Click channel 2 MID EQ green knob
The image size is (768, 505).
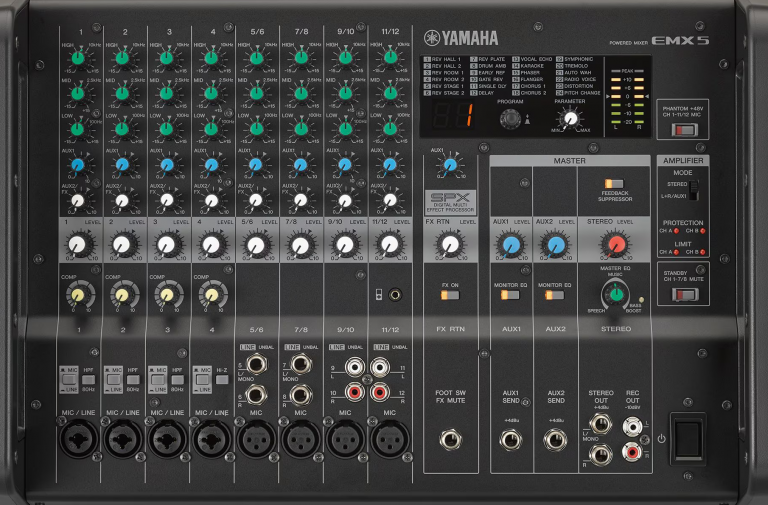click(122, 93)
